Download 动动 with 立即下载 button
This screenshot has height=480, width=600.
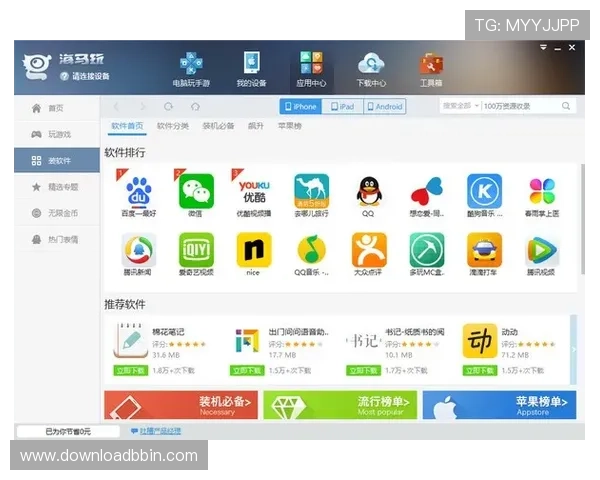pyautogui.click(x=480, y=371)
